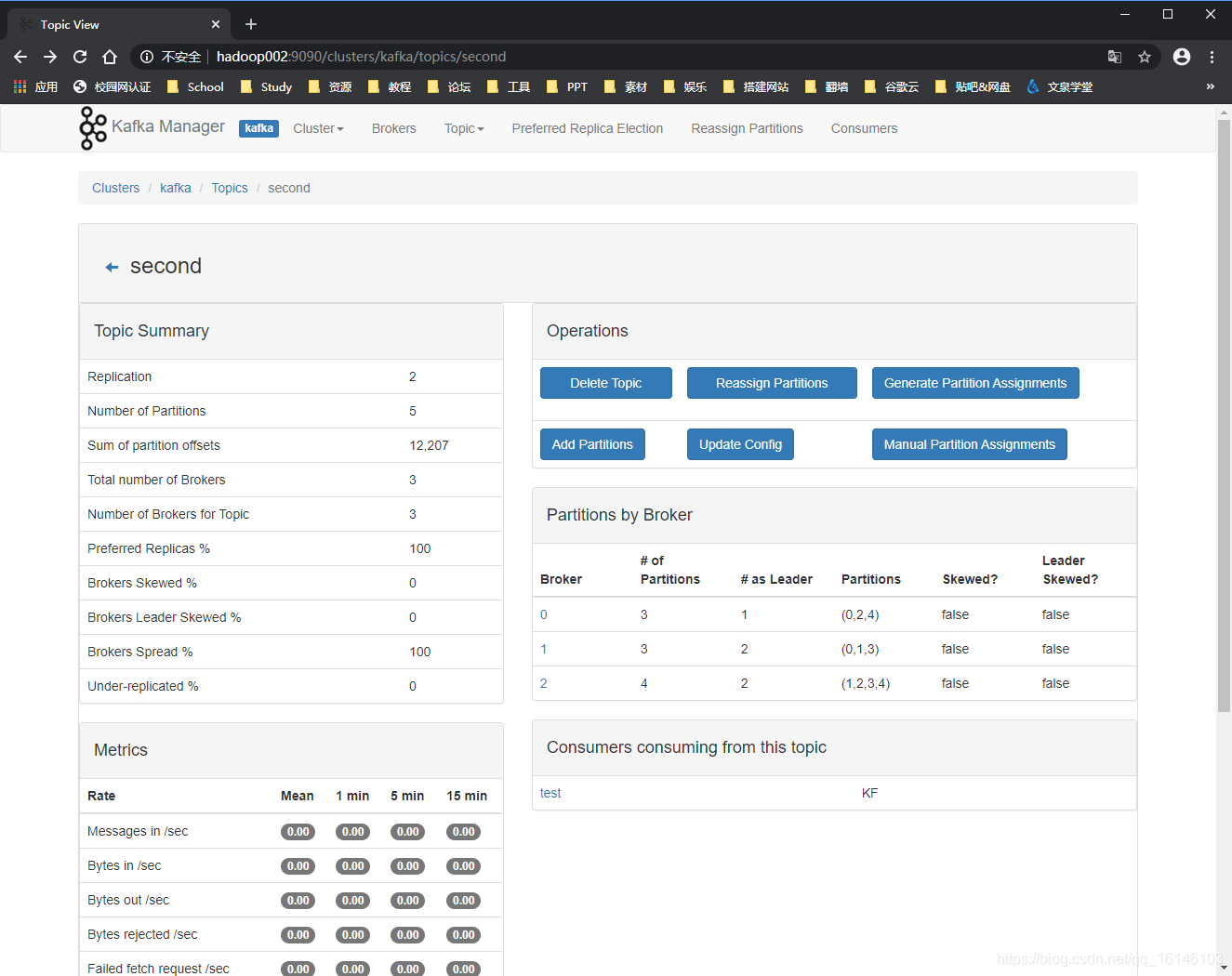Open a new browser tab with plus icon
The image size is (1232, 976).
(251, 24)
